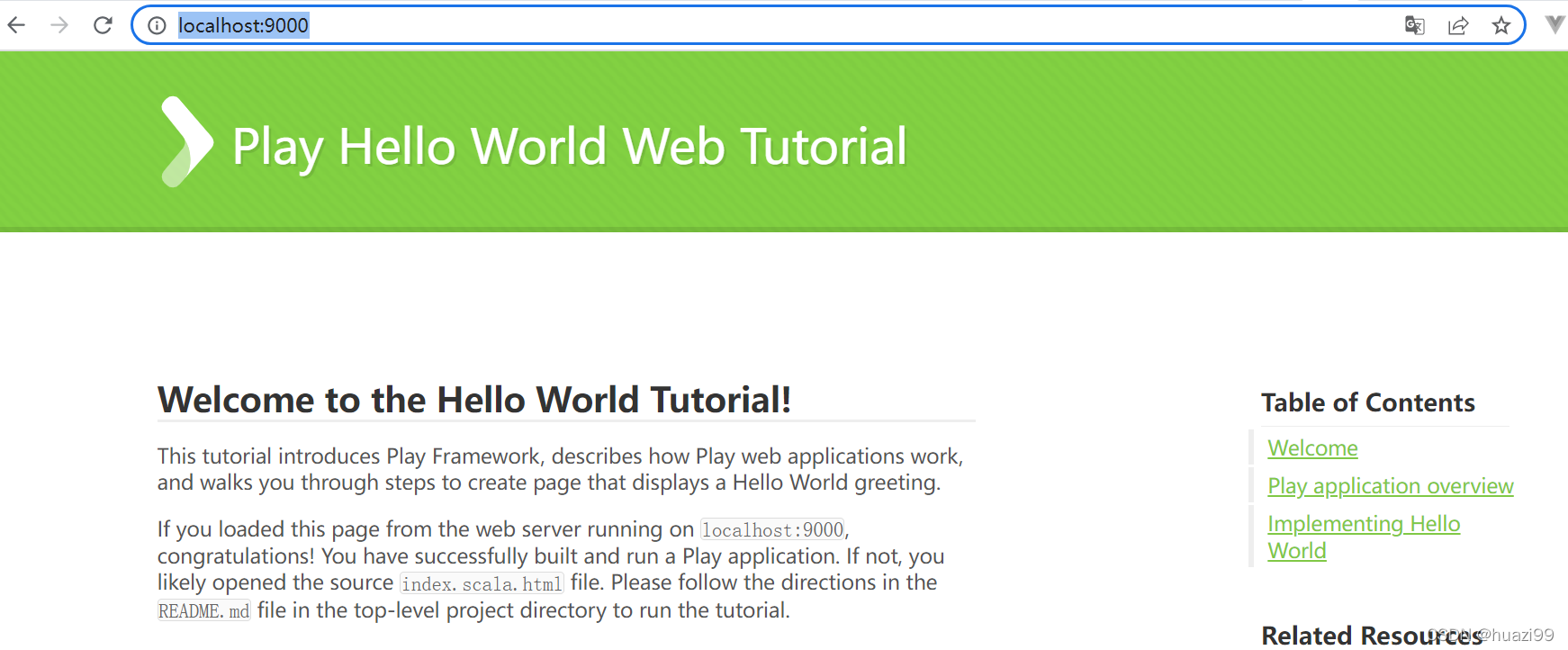Click the inline code index.scala.html
The width and height of the screenshot is (1568, 650).
tap(482, 584)
